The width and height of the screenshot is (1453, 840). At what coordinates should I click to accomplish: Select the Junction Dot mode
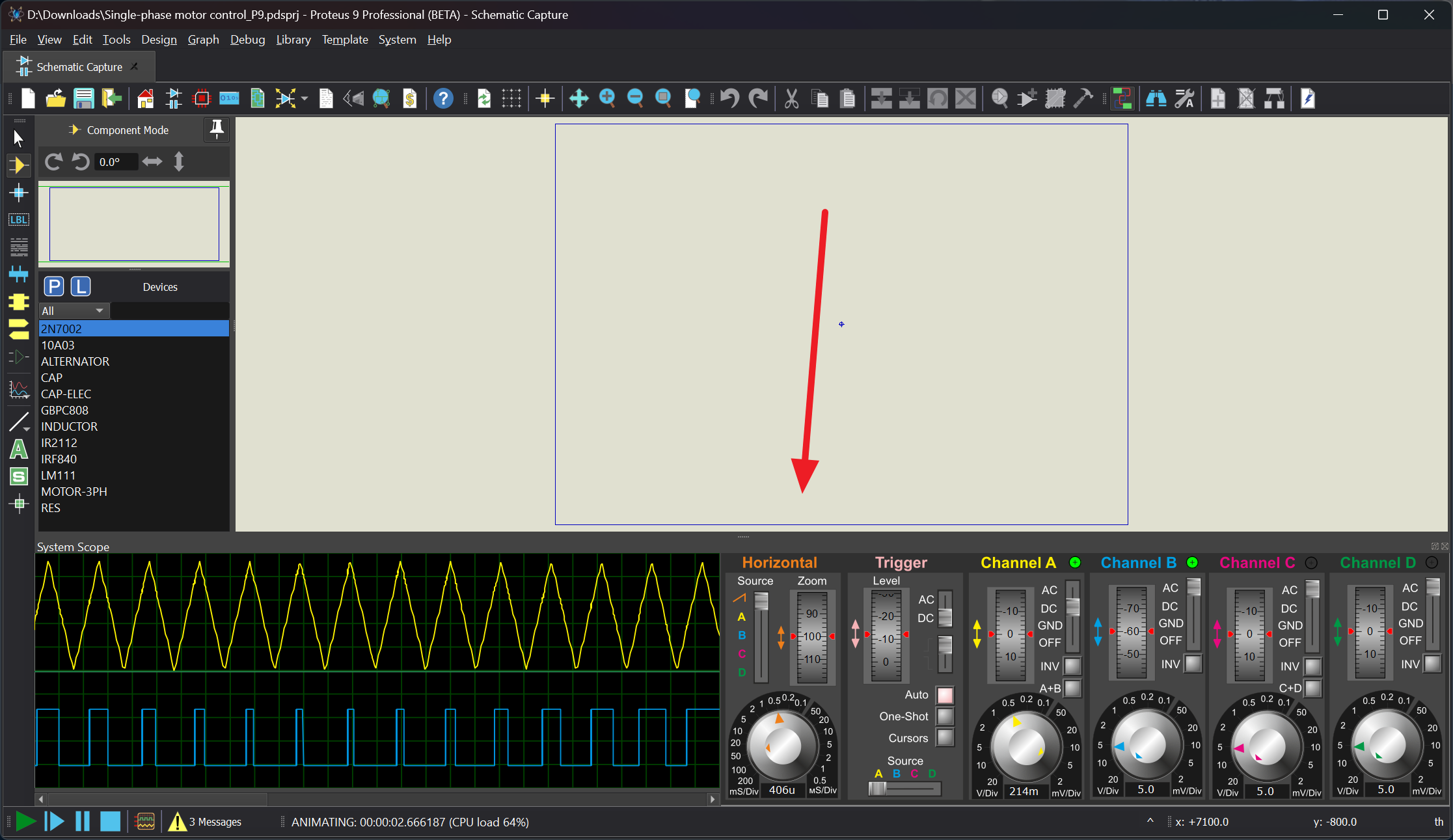pyautogui.click(x=18, y=193)
